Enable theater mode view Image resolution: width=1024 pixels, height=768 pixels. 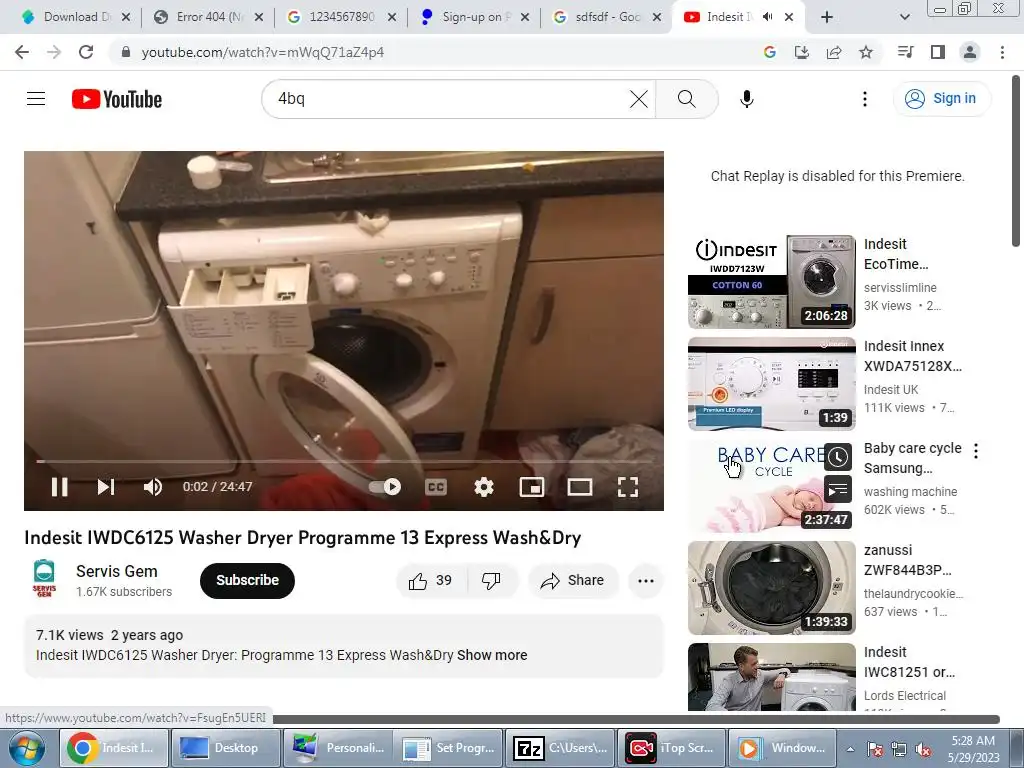coord(580,487)
